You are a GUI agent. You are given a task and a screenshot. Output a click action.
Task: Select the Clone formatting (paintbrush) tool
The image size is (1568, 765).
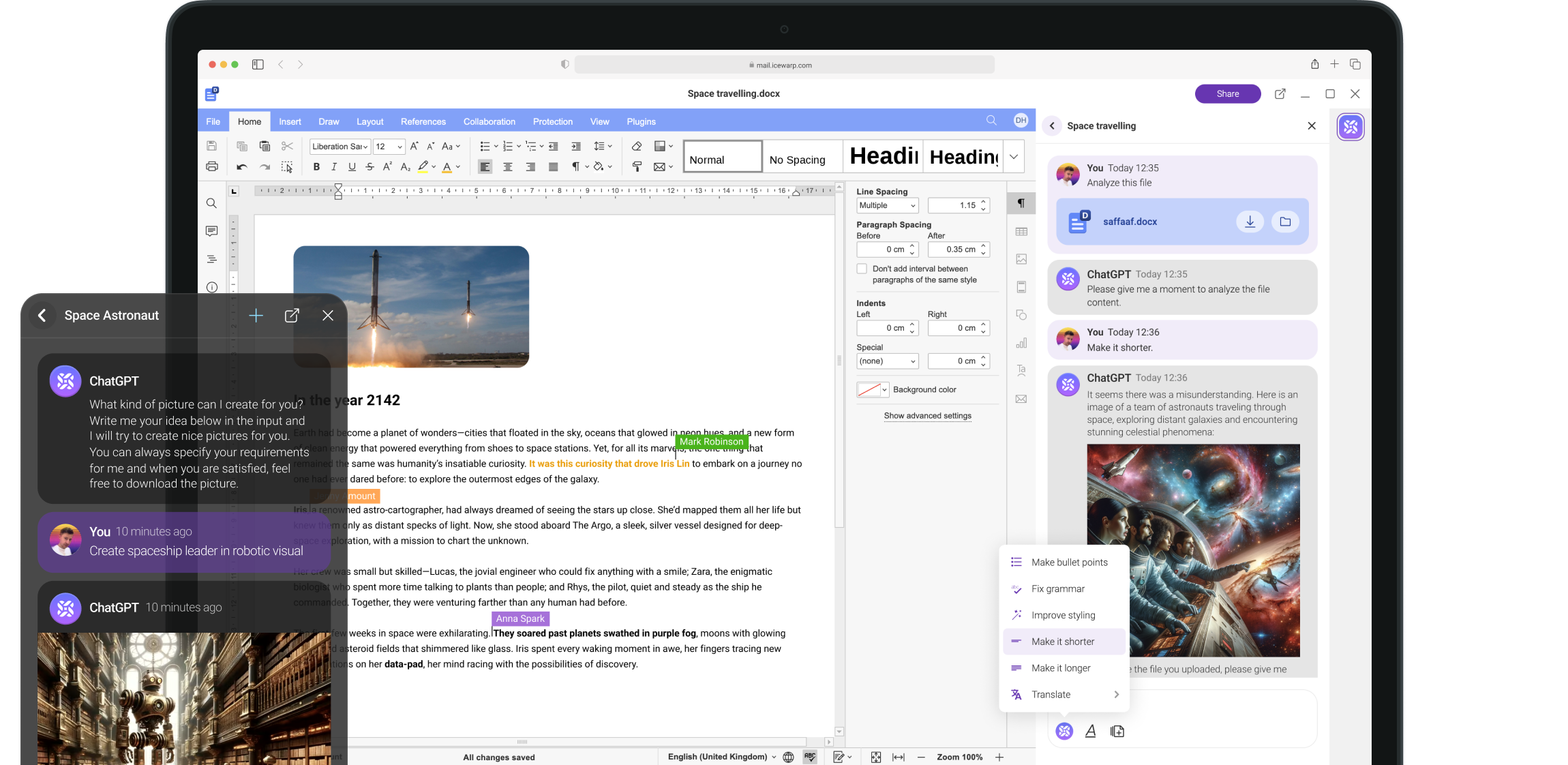pos(637,166)
